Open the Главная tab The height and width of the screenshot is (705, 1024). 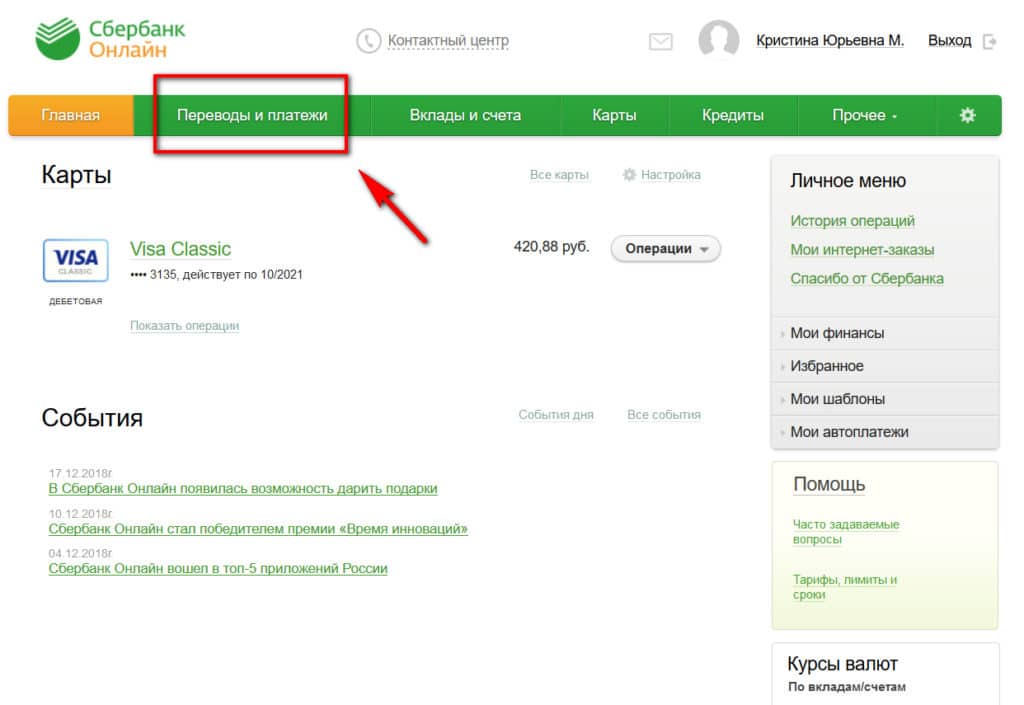tap(71, 116)
